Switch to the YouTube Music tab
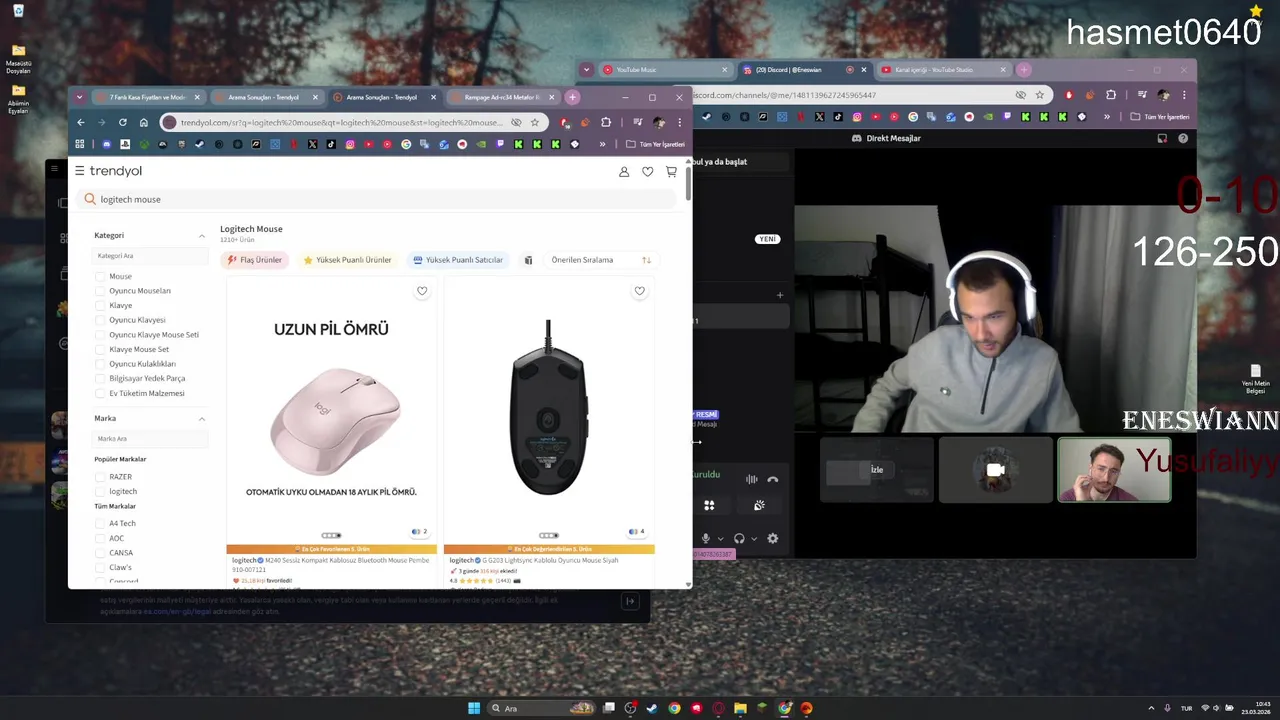Screen dimensions: 1280x720 666,70
